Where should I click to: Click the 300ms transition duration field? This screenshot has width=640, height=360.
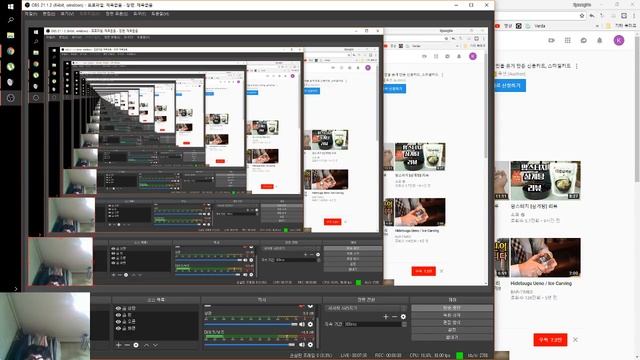(x=373, y=324)
